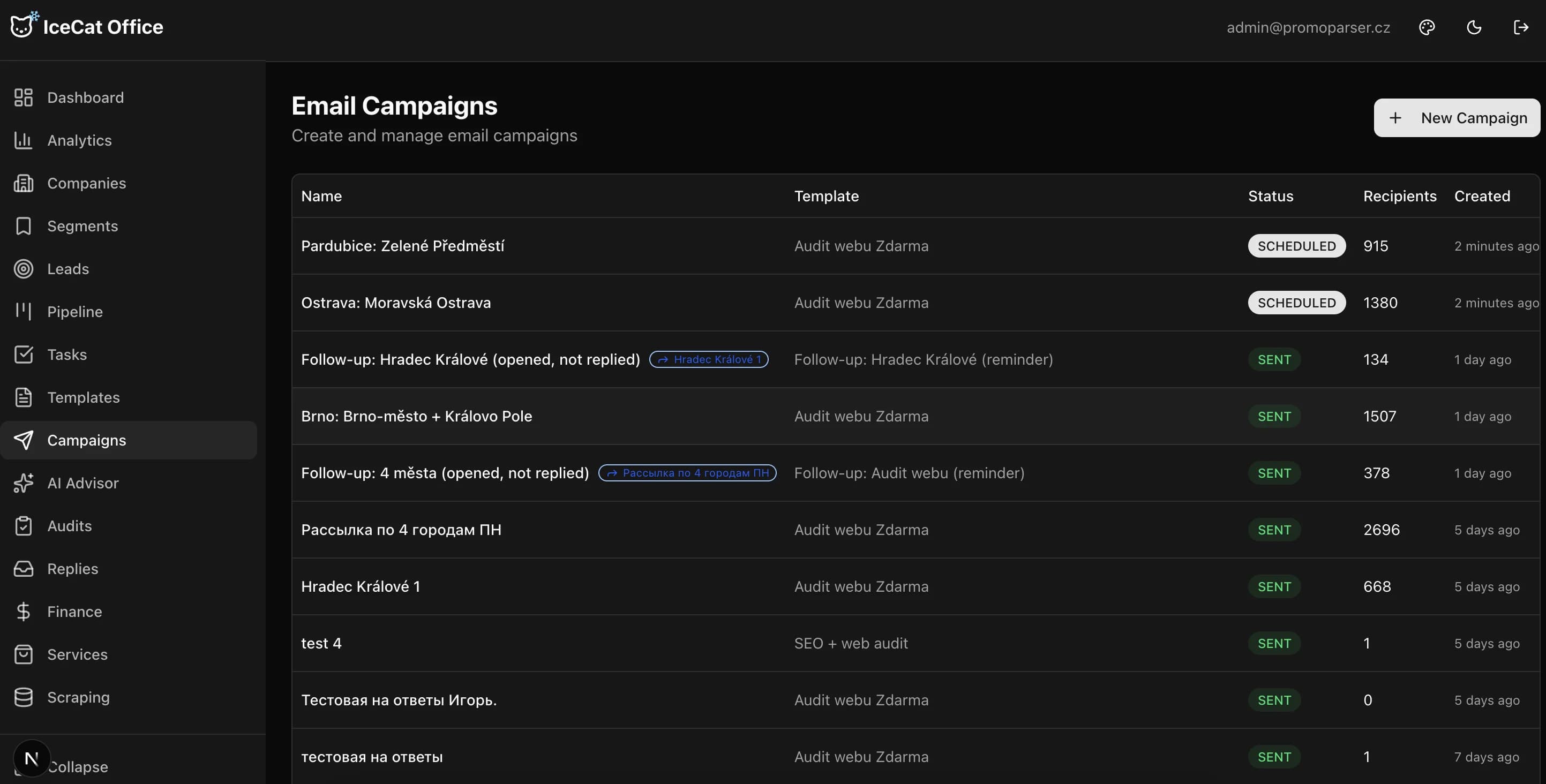Click the AI Advisor sparkle icon
This screenshot has width=1546, height=784.
pos(24,484)
